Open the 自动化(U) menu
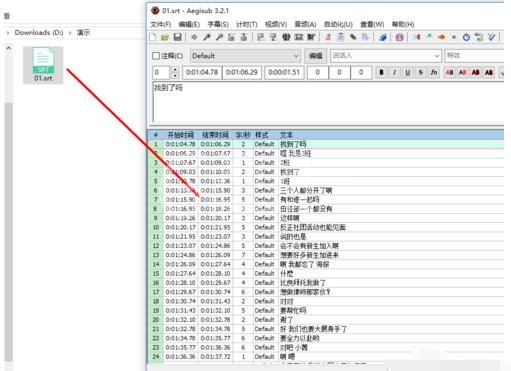The image size is (511, 371). point(338,24)
